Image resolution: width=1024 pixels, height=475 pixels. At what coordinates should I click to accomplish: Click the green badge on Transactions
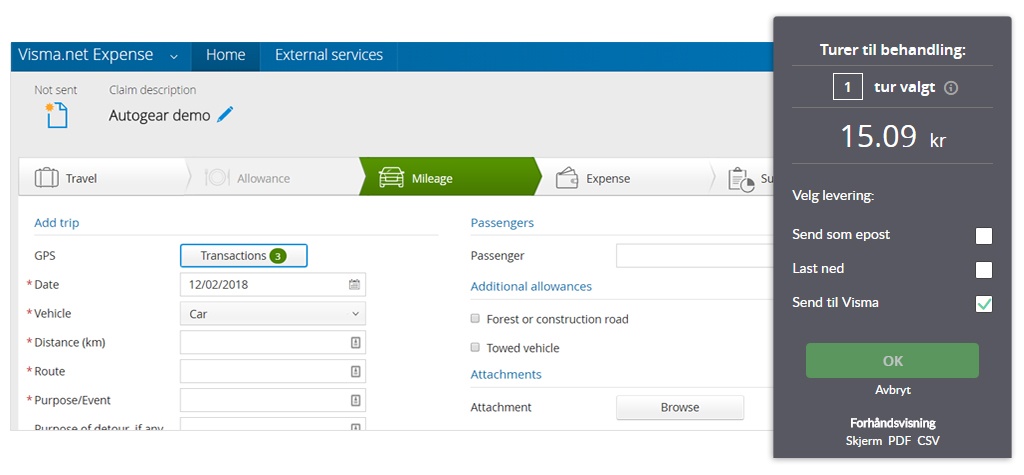click(278, 256)
